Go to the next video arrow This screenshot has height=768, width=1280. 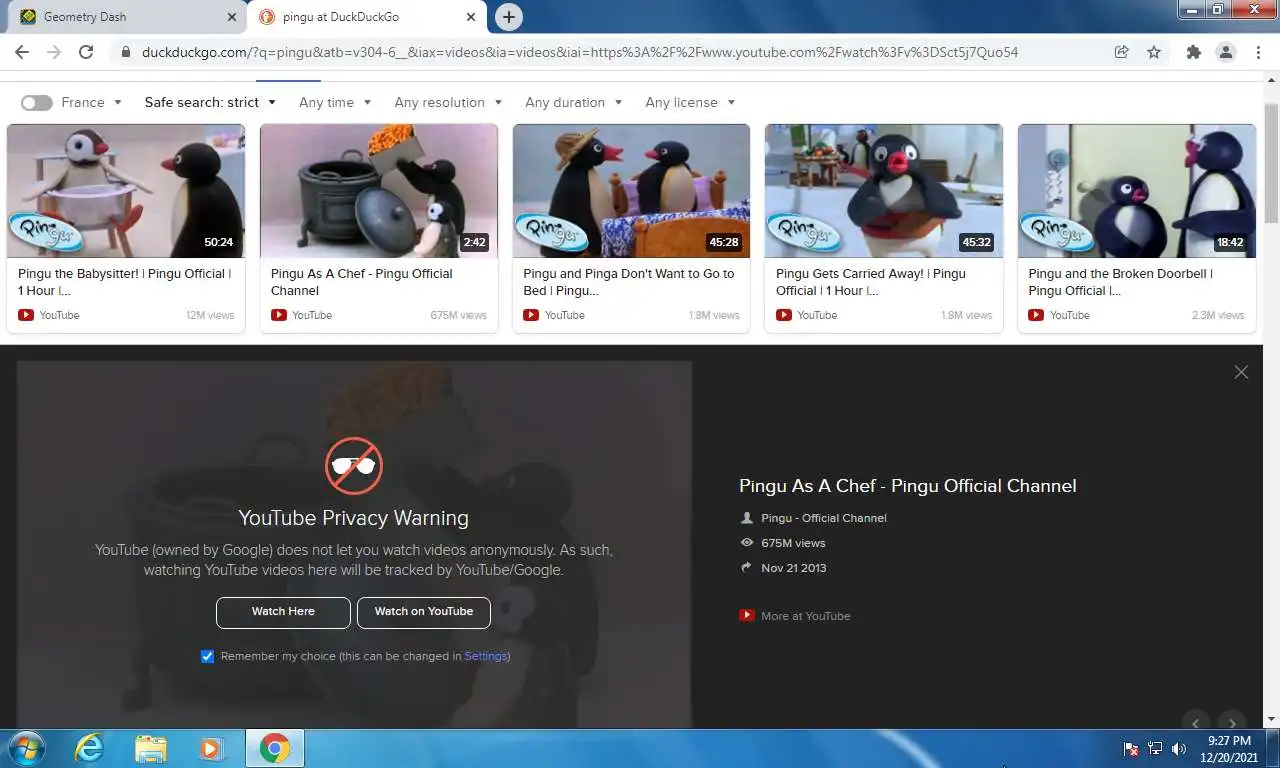click(1232, 722)
